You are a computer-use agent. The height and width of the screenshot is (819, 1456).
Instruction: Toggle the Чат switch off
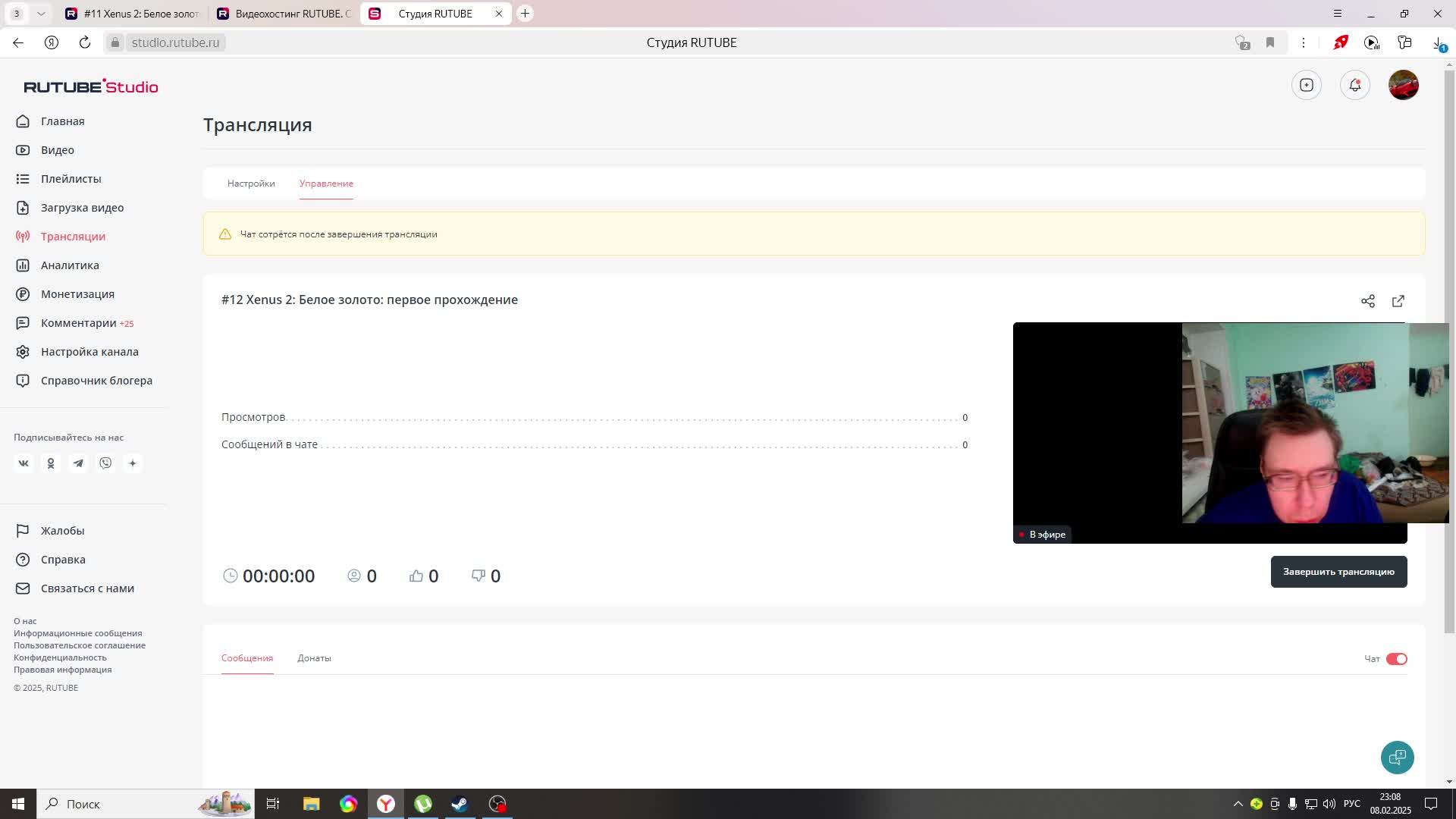tap(1396, 659)
